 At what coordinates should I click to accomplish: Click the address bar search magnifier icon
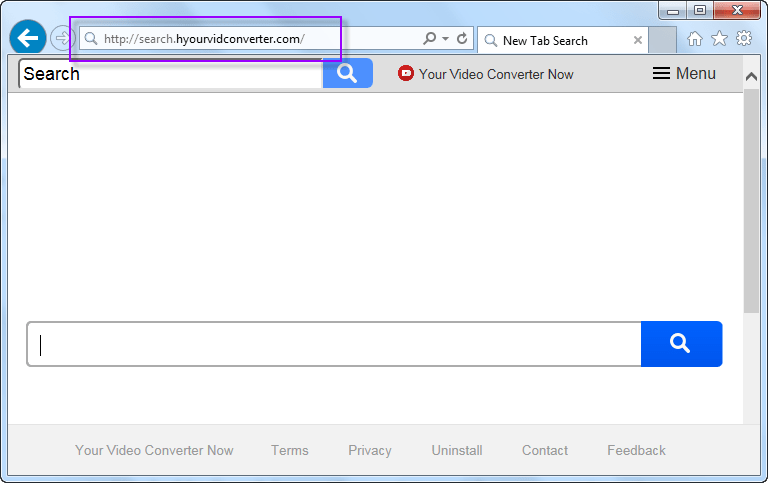tap(430, 38)
